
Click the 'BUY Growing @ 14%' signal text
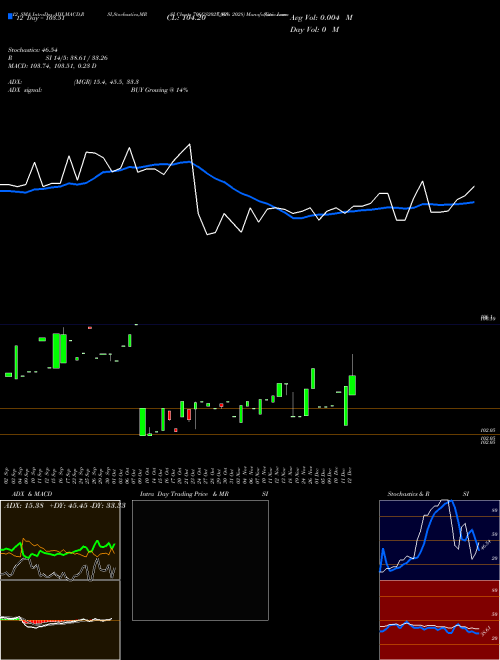pos(159,90)
